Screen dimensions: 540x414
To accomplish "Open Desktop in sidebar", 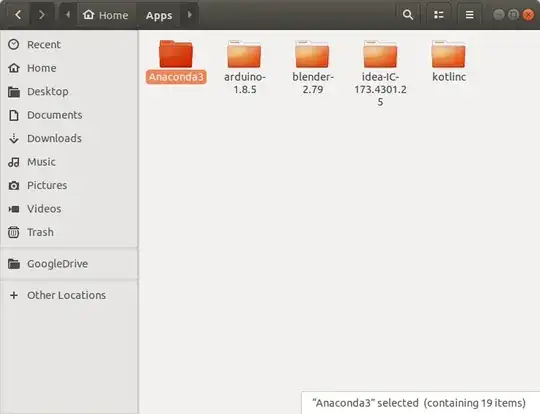I will click(x=69, y=91).
